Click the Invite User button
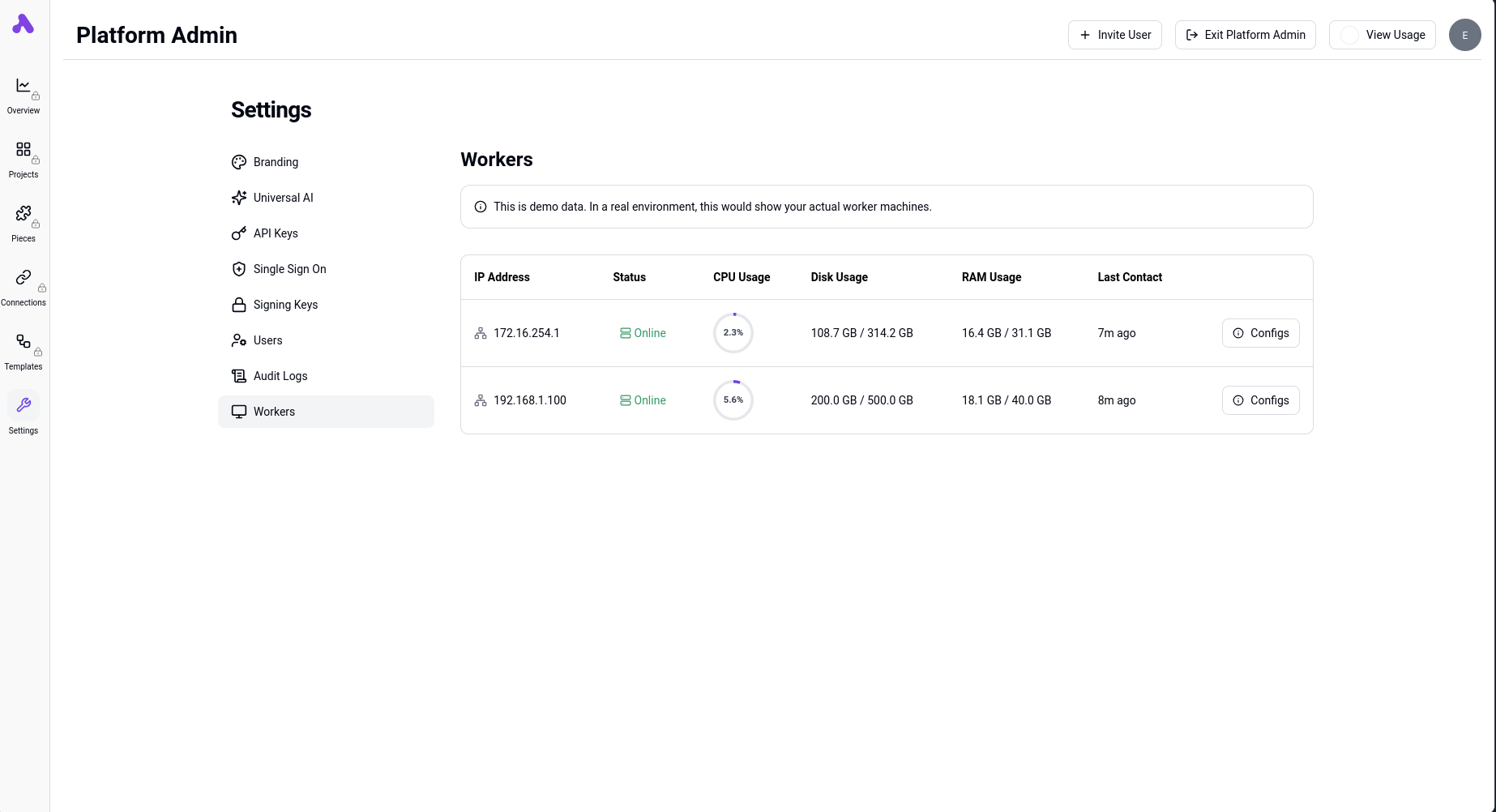Viewport: 1496px width, 812px height. 1114,35
